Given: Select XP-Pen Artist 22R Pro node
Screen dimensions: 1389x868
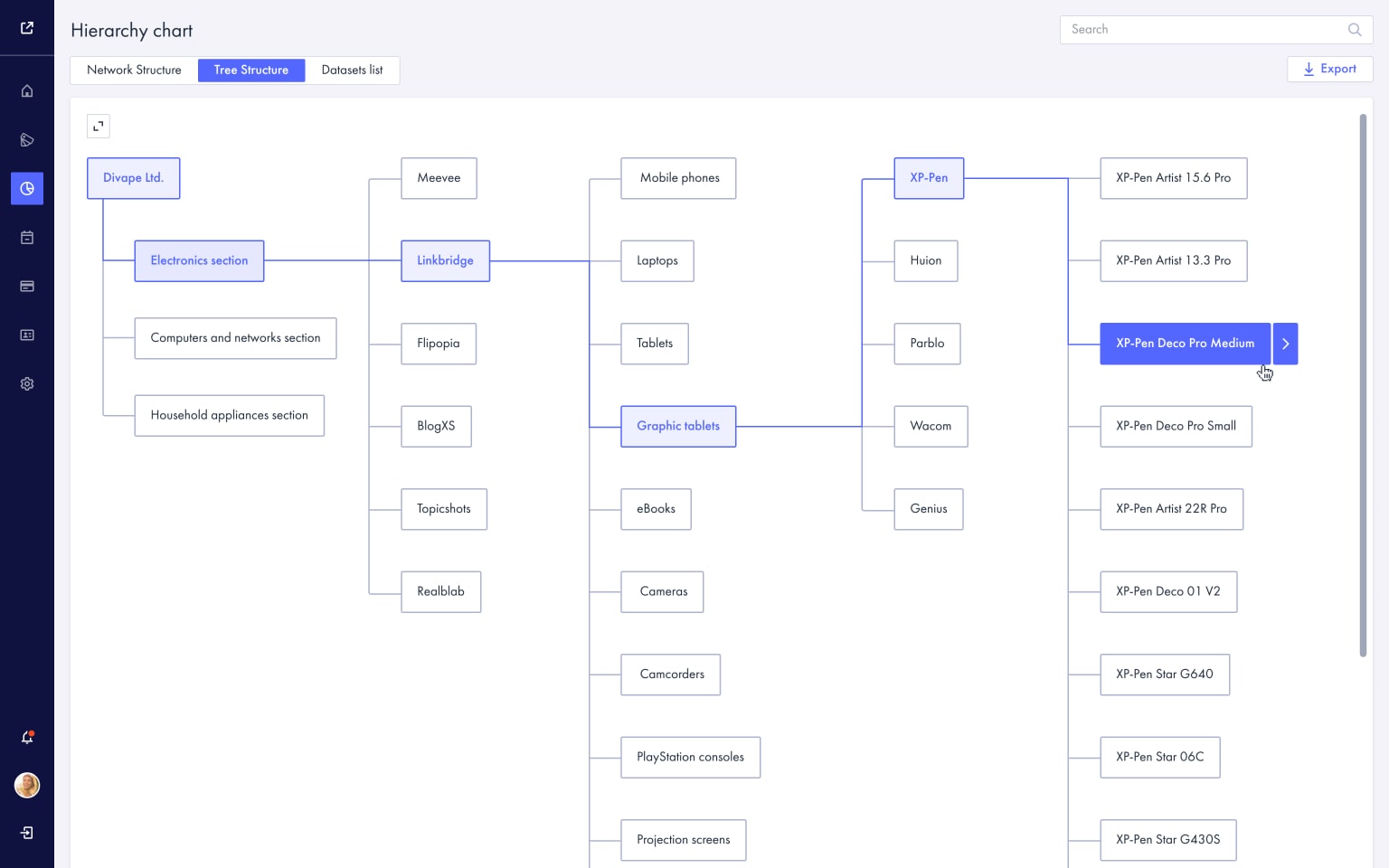Looking at the screenshot, I should pyautogui.click(x=1172, y=509).
